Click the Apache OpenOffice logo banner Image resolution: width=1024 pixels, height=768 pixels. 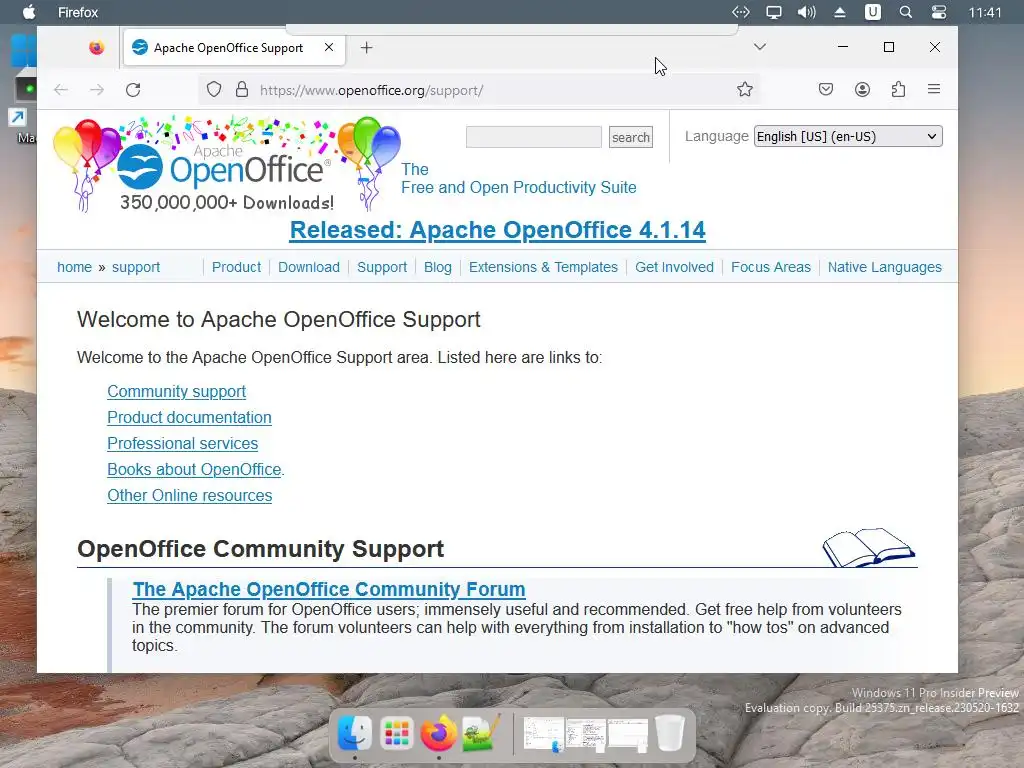[x=226, y=165]
